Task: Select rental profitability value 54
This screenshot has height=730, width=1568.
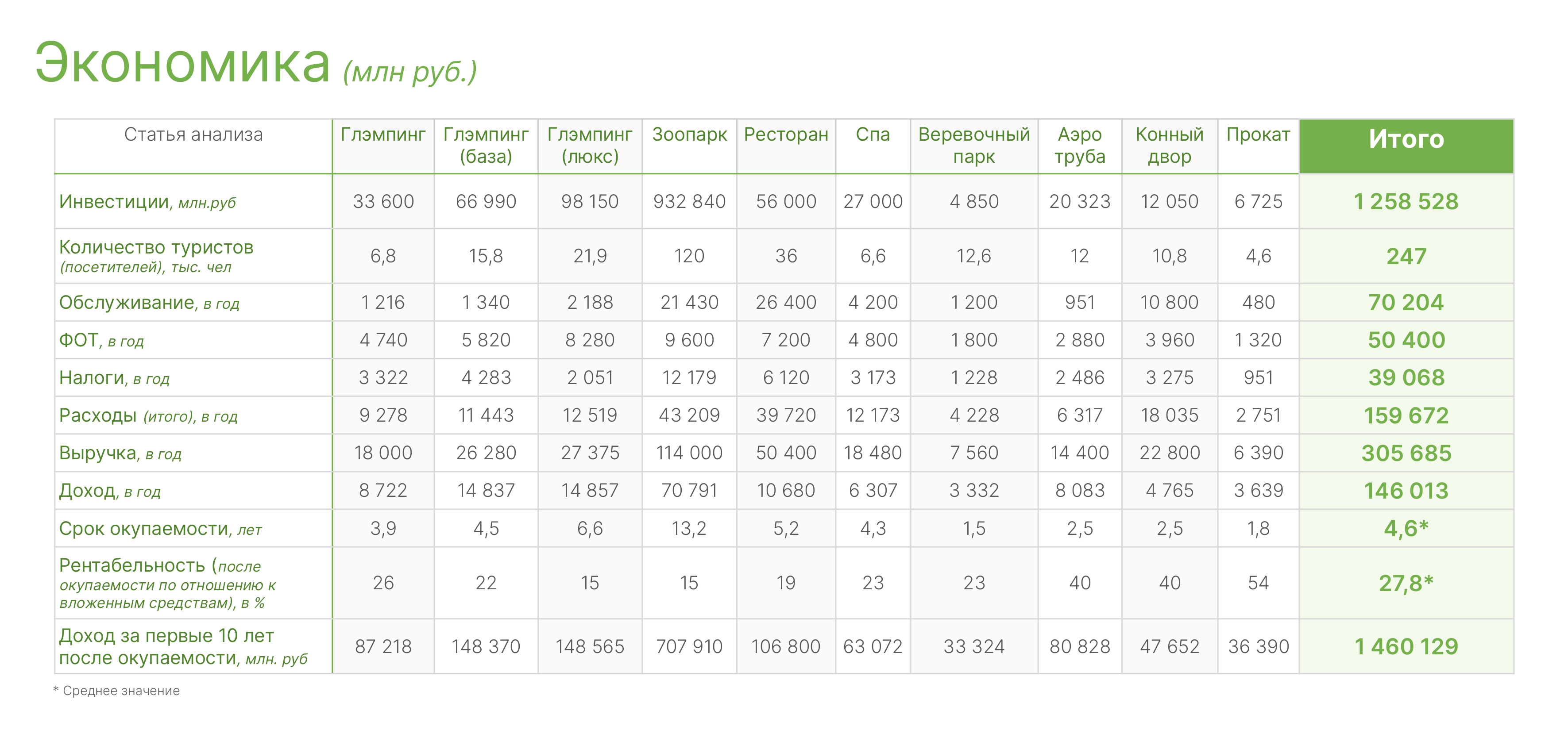Action: tap(1258, 584)
